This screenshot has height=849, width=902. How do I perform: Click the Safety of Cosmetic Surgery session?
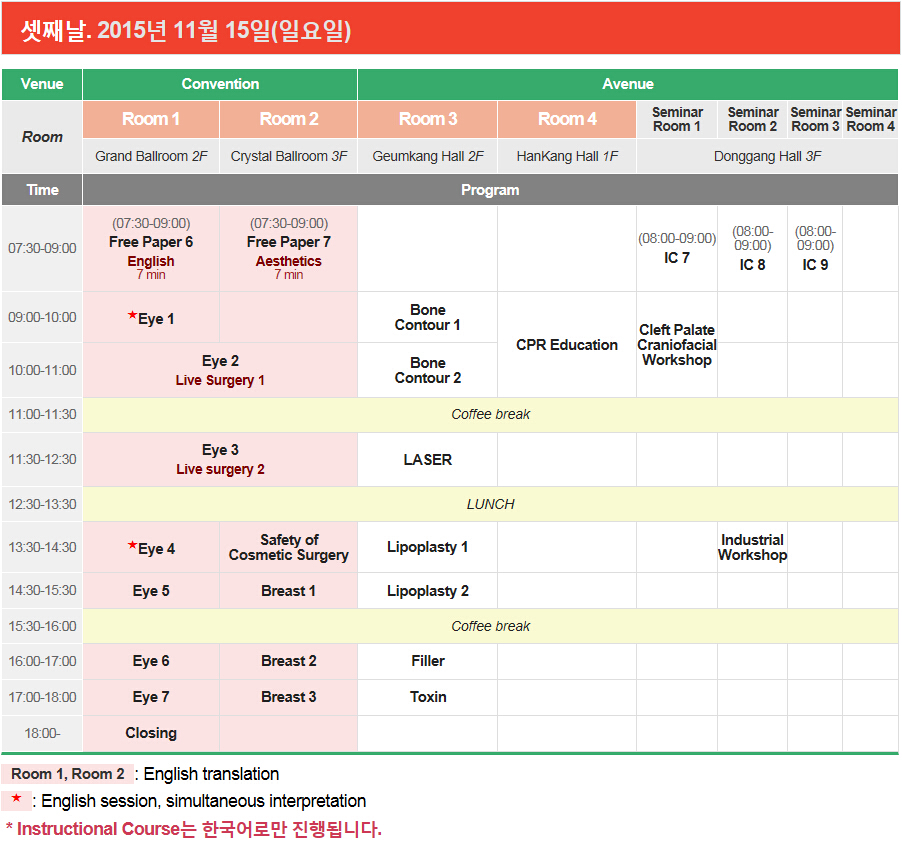(288, 547)
